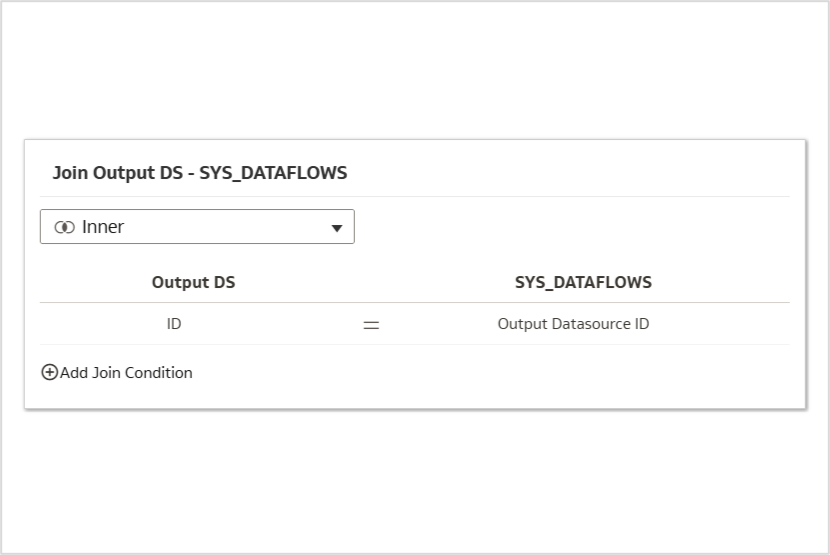Click the Join Output DS - SYS_DATAFLOWS title
Viewport: 830px width, 555px height.
pyautogui.click(x=200, y=173)
